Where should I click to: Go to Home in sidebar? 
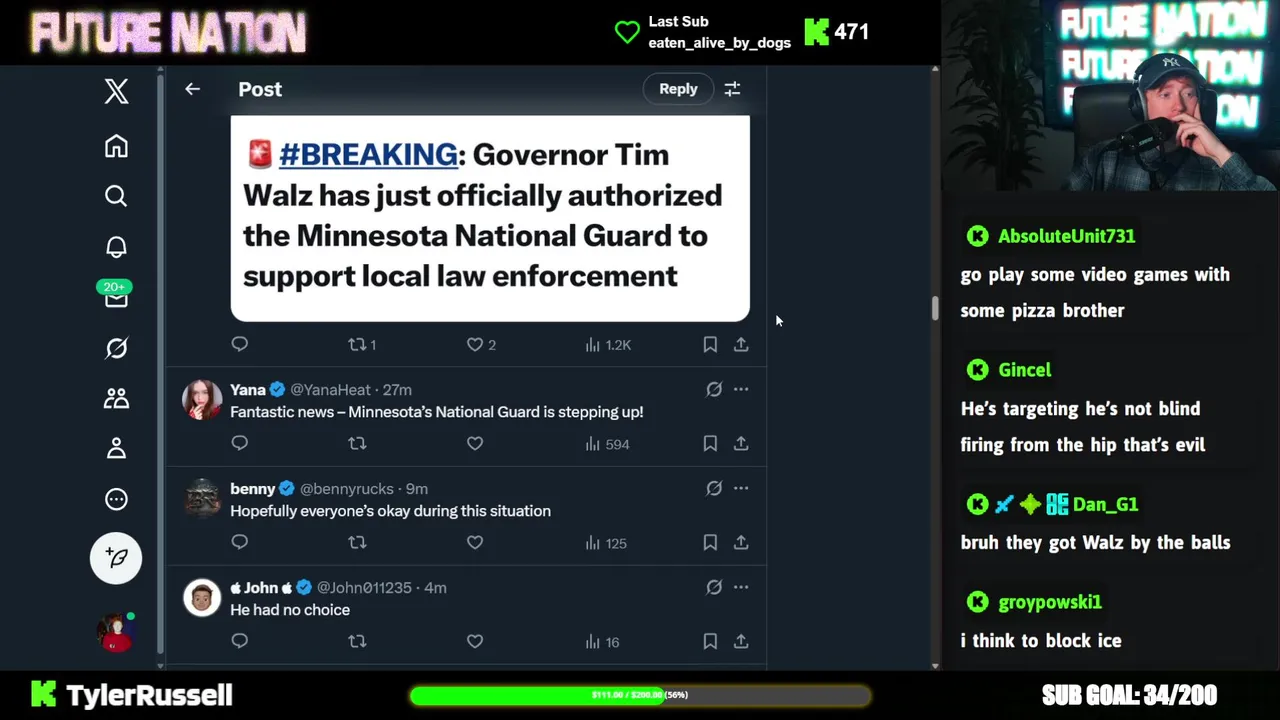116,146
